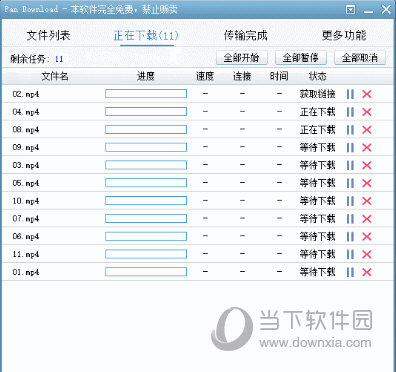
Task: Pause the 09.mp4 download
Action: (350, 147)
